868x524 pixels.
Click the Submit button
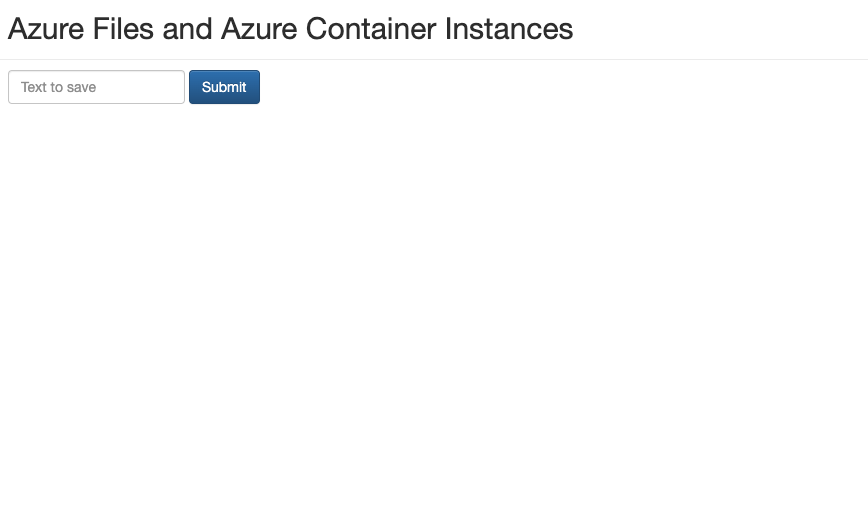click(x=224, y=87)
